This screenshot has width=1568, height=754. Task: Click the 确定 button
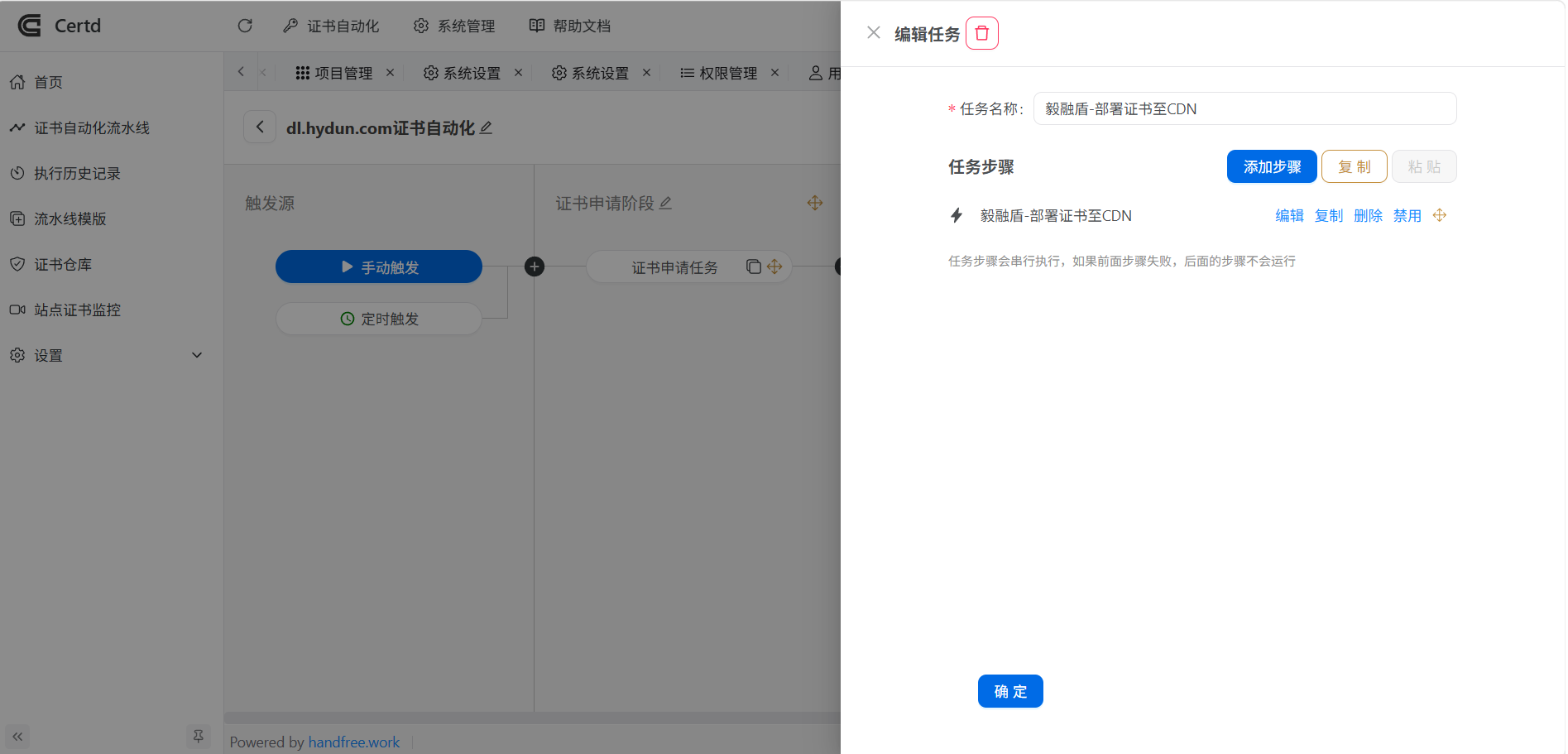[1010, 691]
